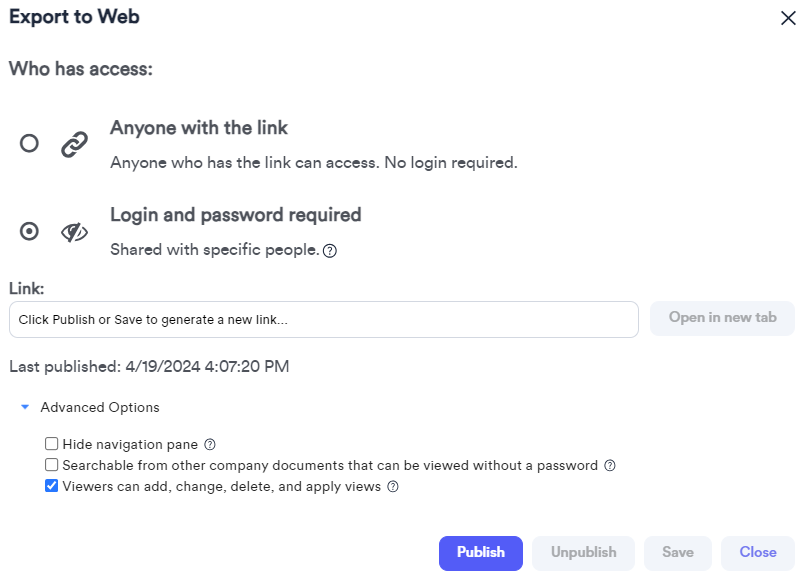Close the Export to Web dialog
This screenshot has height=575, width=804.
(787, 17)
